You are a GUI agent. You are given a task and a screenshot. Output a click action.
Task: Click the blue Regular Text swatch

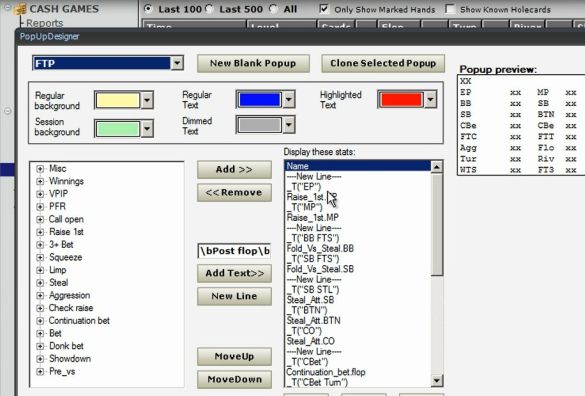(x=260, y=100)
